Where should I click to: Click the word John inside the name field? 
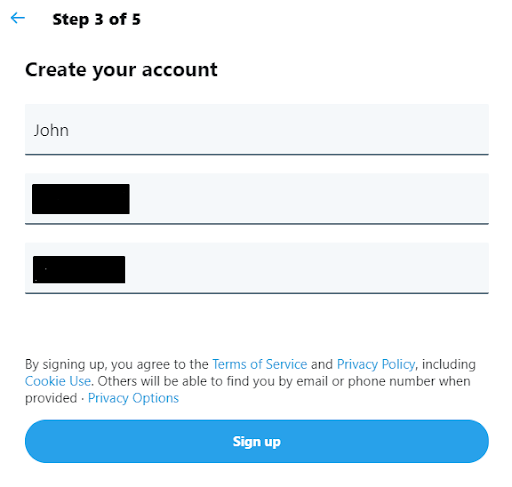(x=51, y=130)
